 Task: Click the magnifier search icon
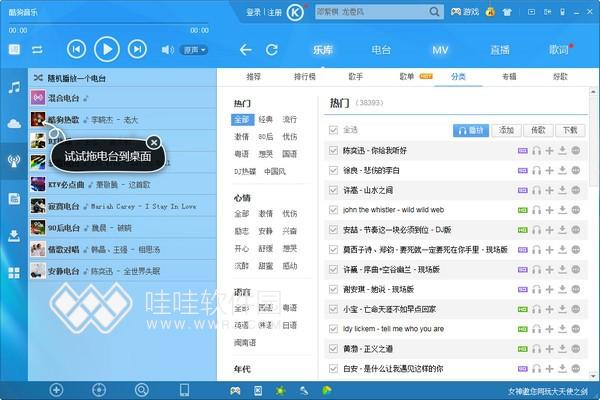[x=434, y=12]
